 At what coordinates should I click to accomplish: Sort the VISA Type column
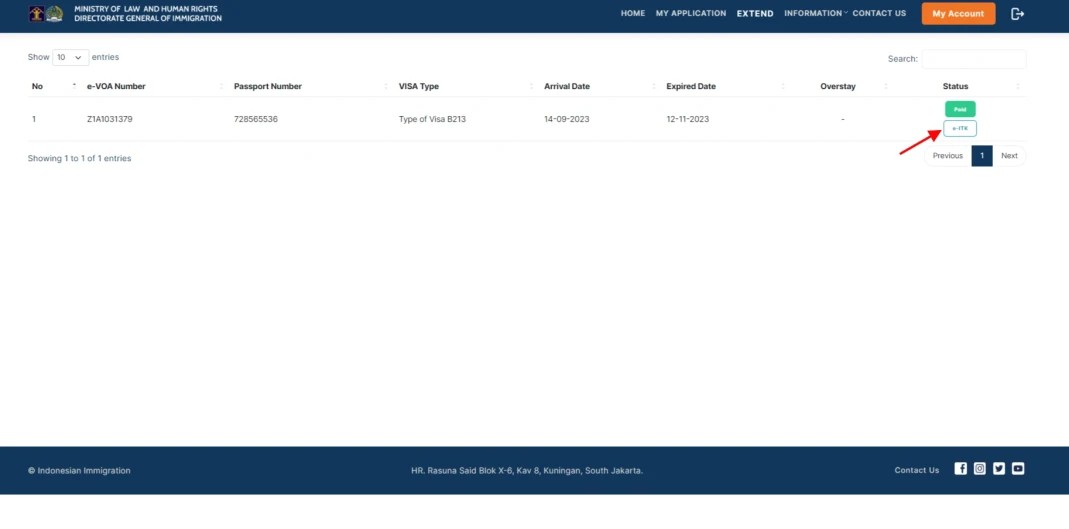pyautogui.click(x=532, y=86)
